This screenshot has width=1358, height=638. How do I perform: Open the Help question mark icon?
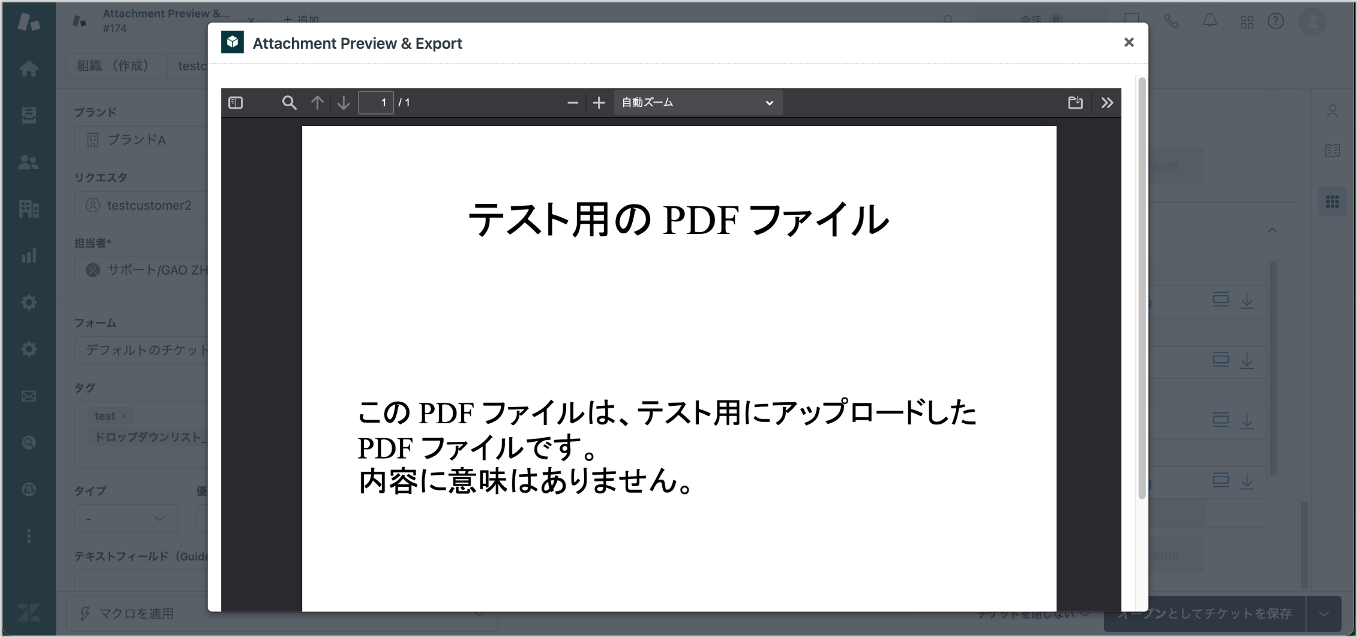1276,21
